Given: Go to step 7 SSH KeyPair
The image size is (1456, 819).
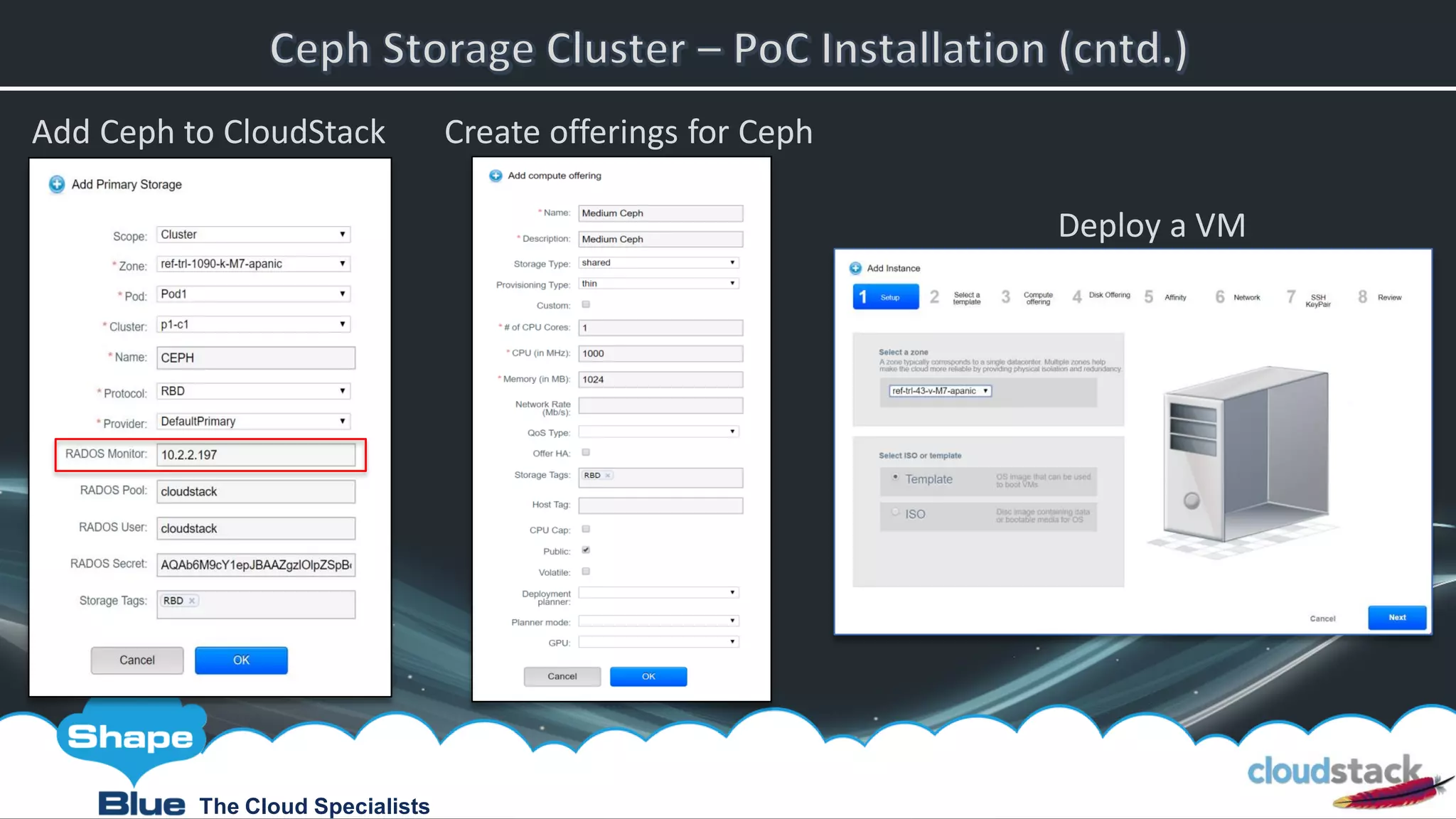Looking at the screenshot, I should [x=1310, y=299].
